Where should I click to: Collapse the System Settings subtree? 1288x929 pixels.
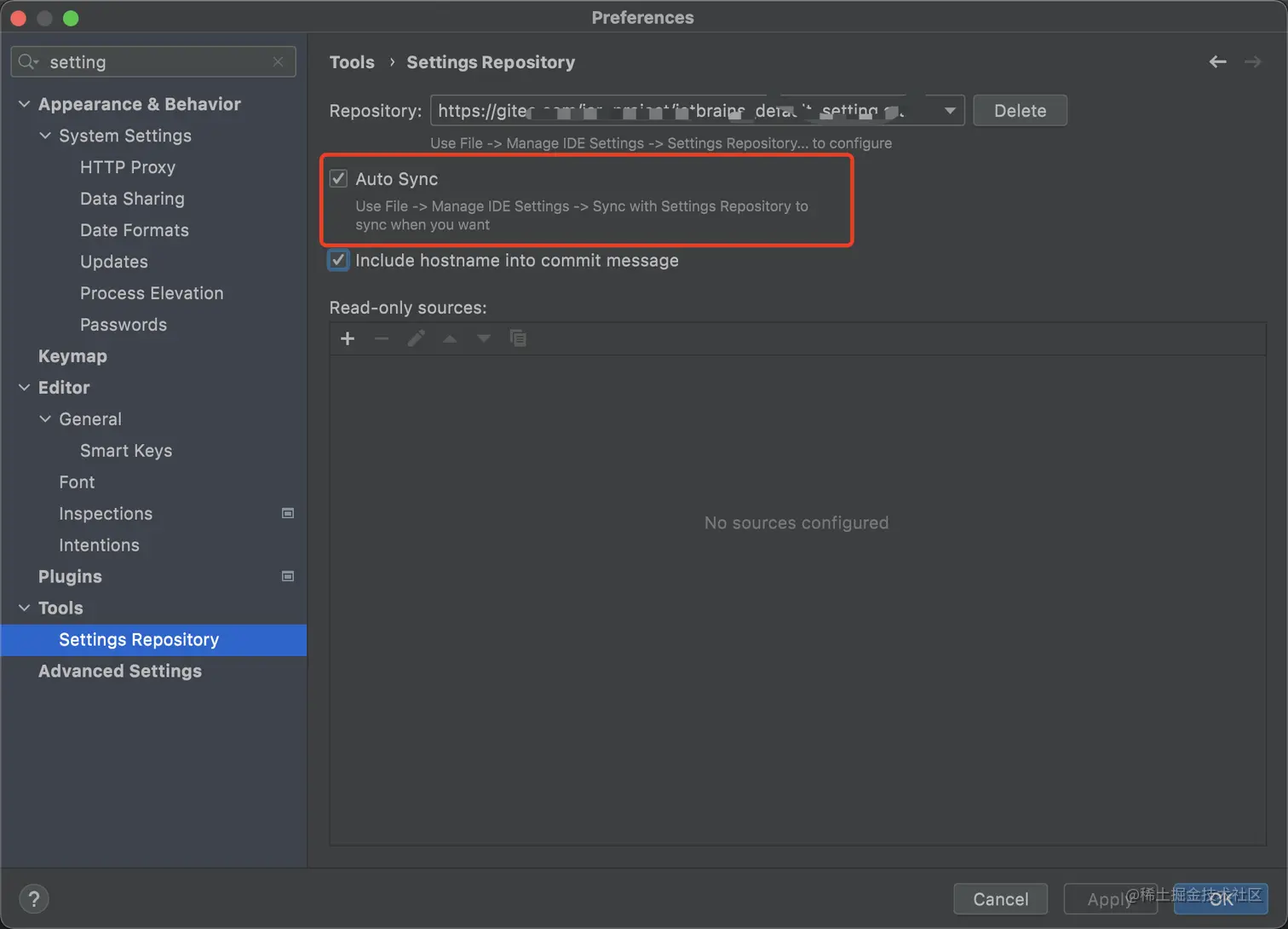[x=45, y=136]
